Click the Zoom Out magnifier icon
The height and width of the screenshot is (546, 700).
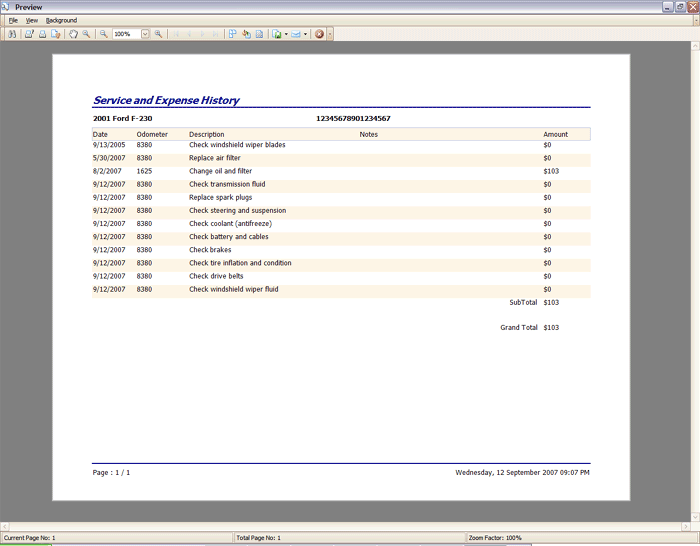point(104,34)
